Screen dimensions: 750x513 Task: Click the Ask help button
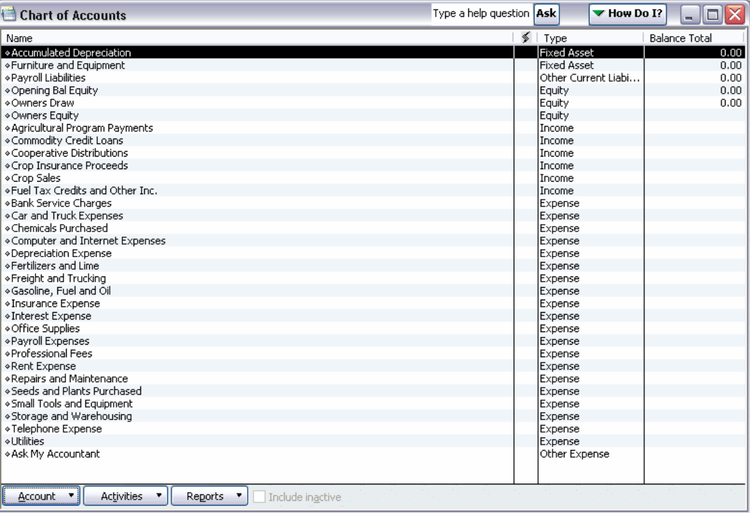(x=546, y=14)
